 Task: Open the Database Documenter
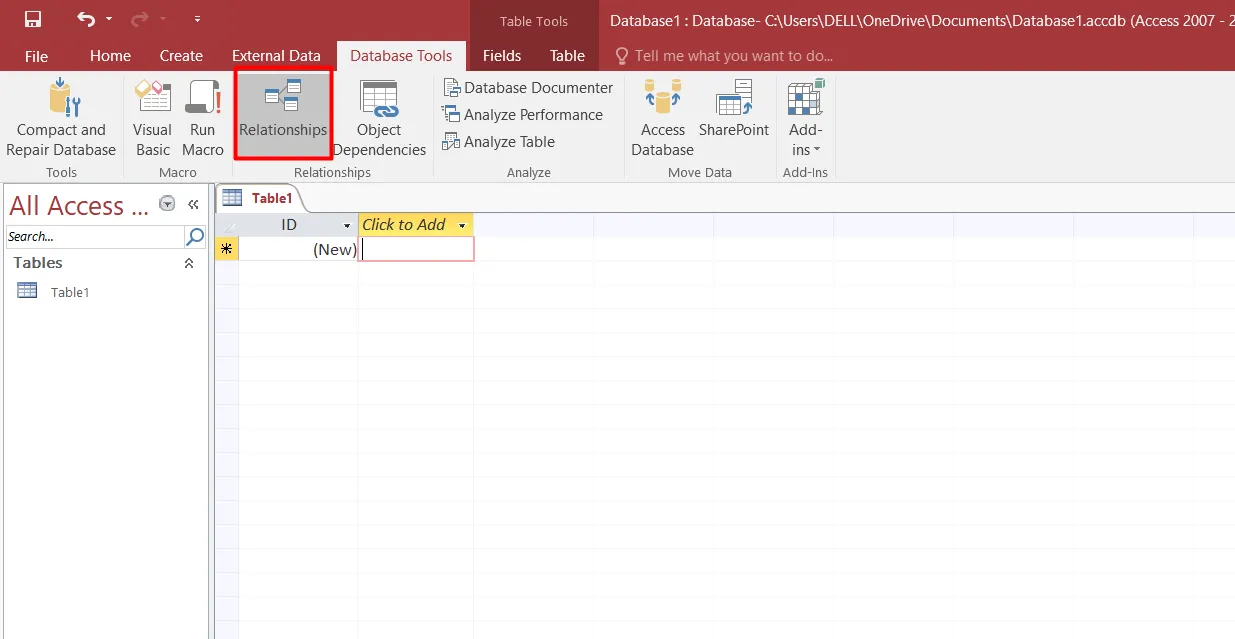click(528, 88)
